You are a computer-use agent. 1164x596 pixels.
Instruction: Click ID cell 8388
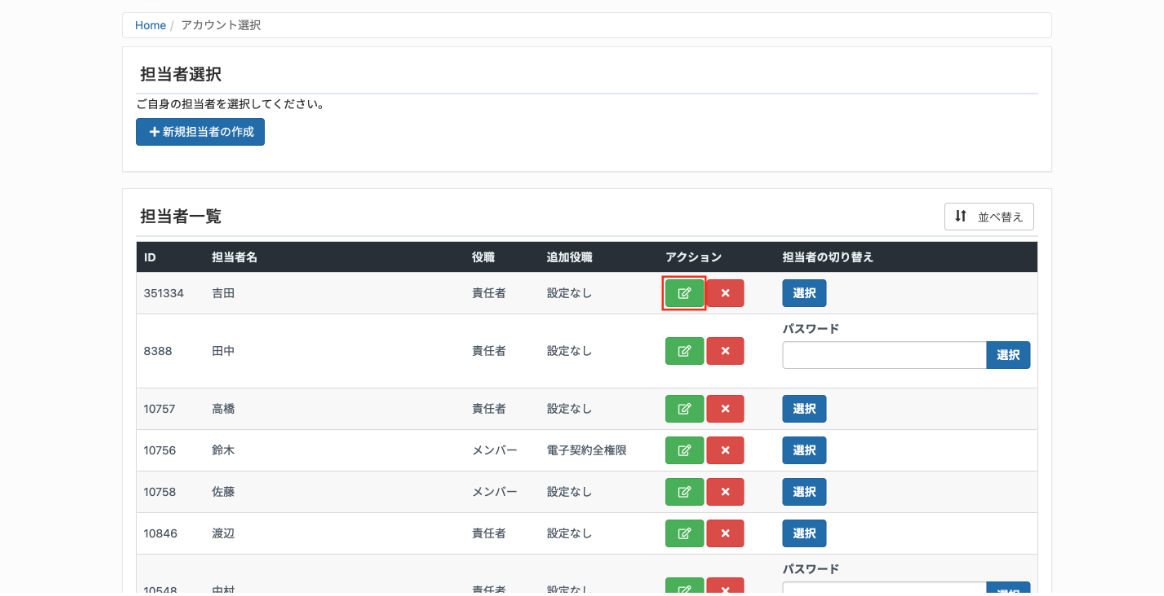click(157, 351)
